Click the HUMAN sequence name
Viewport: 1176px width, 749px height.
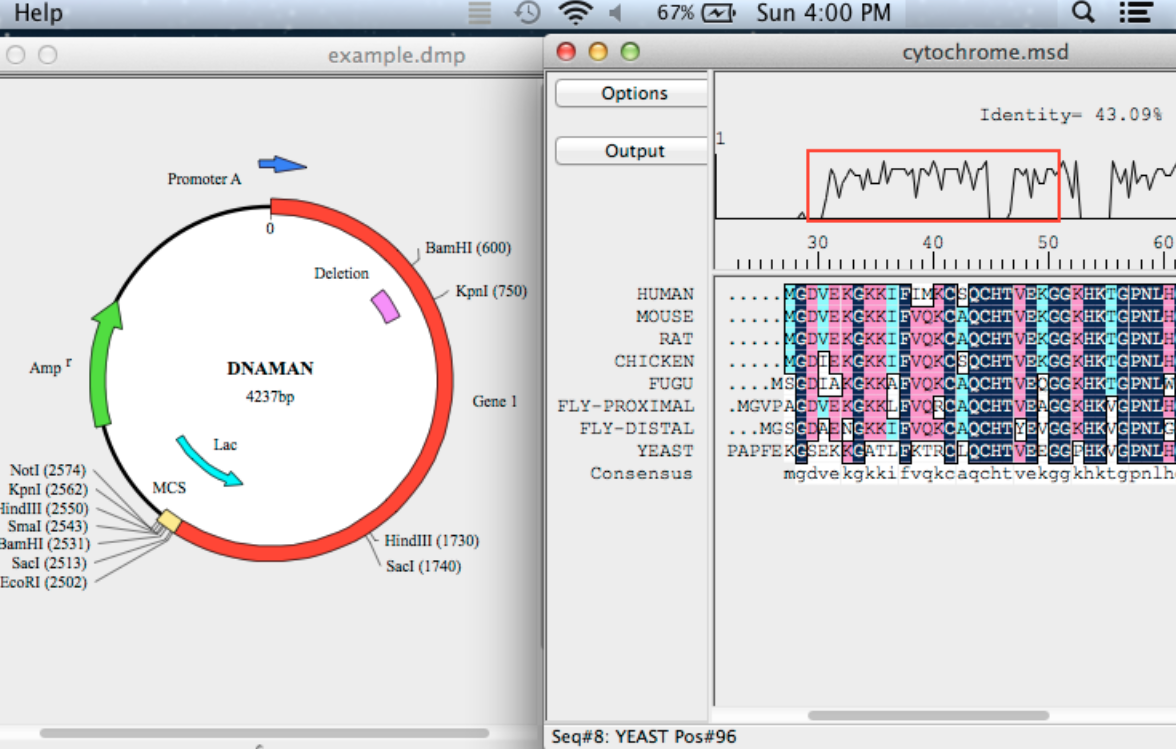point(665,294)
